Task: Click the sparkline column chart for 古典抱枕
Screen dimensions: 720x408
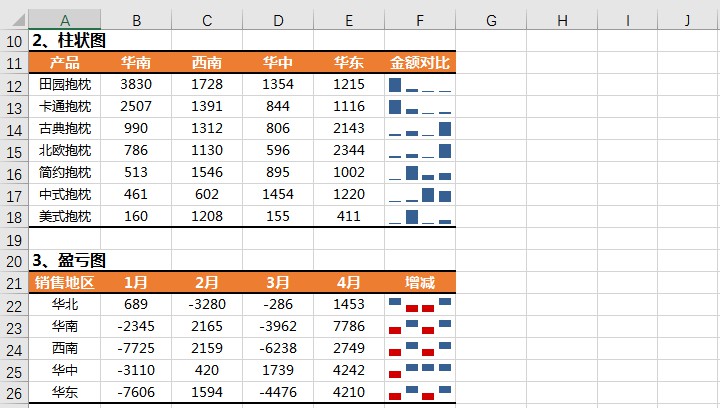Action: click(x=420, y=129)
